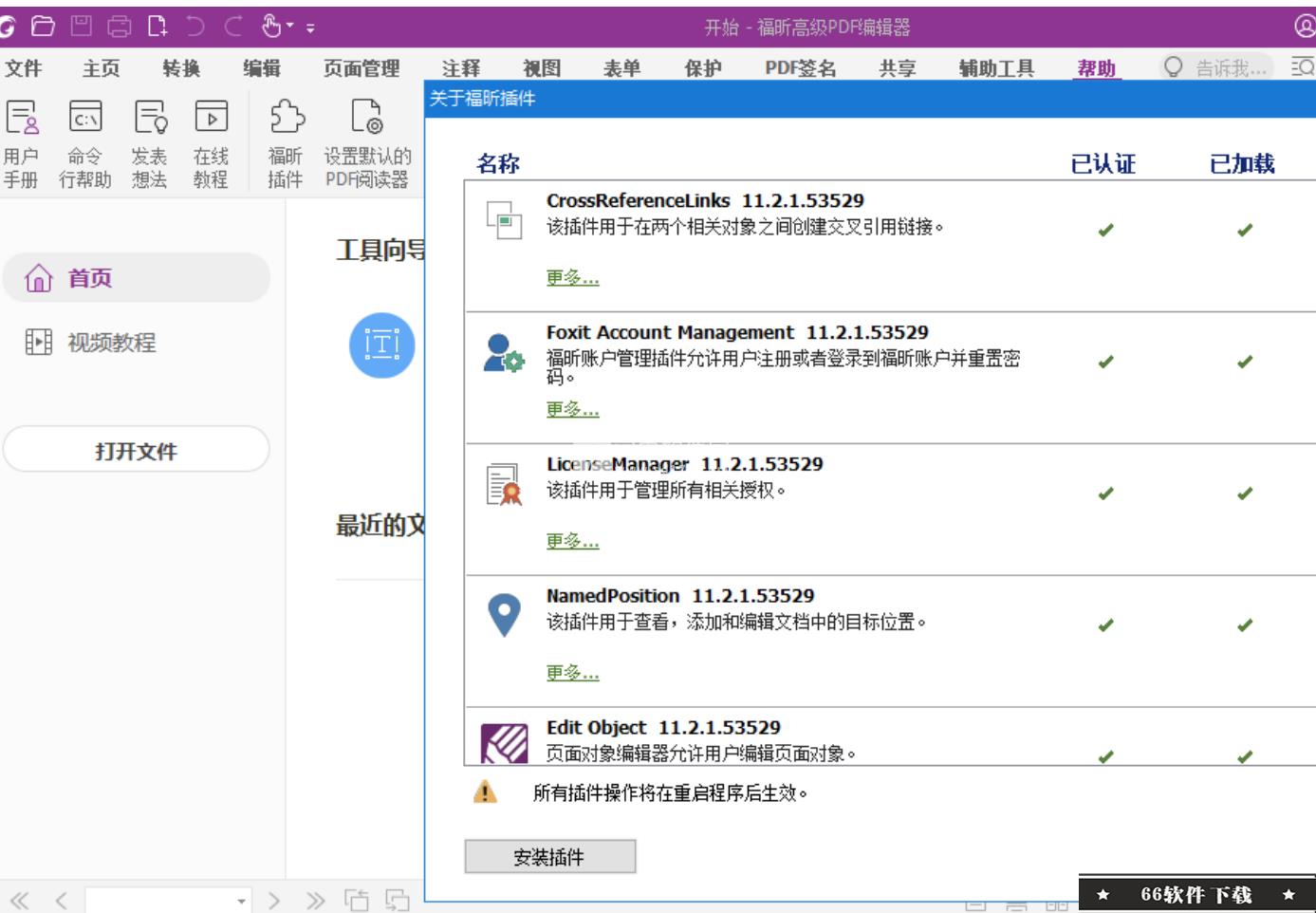Viewport: 1316px width, 913px height.
Task: Click the 已加载 (Loaded) column header
Action: [x=1242, y=163]
